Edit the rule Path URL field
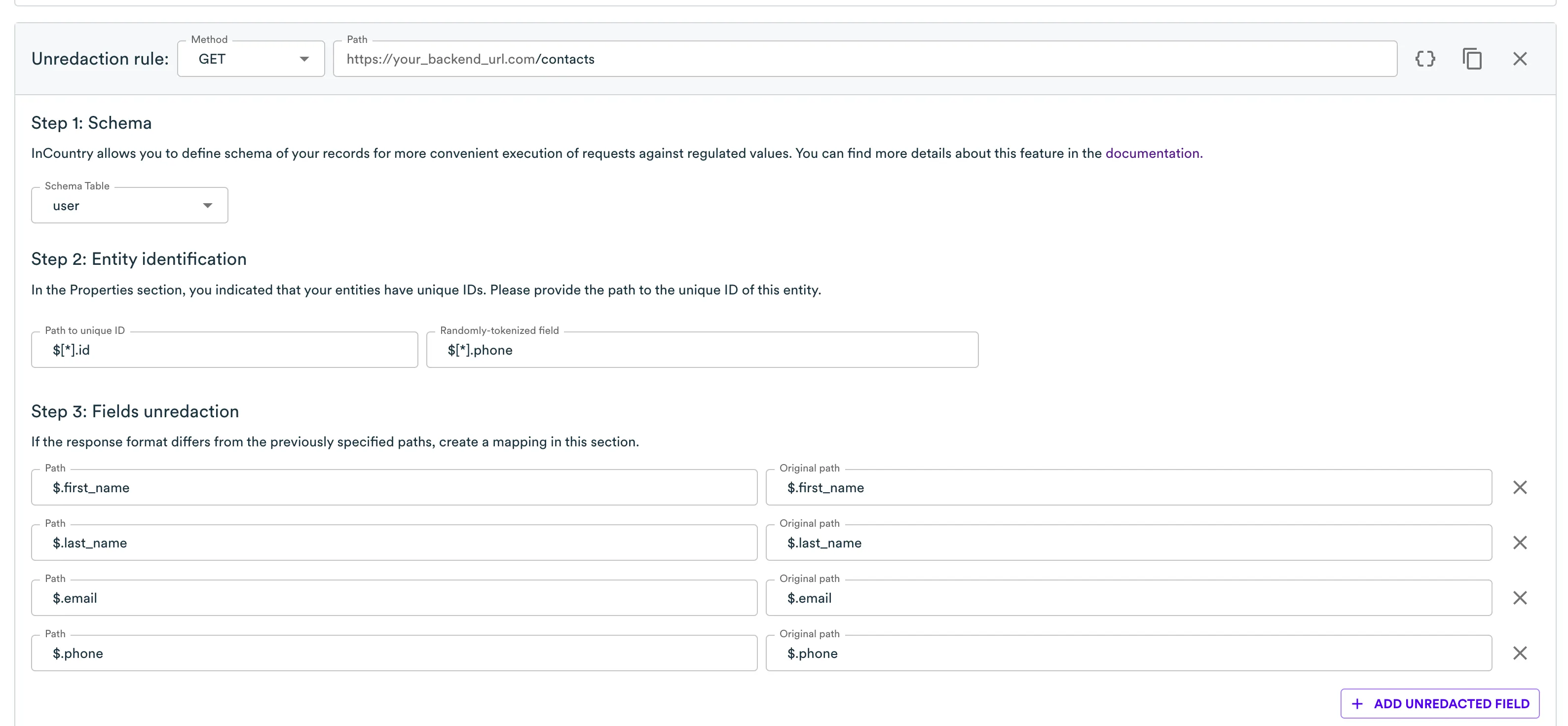 tap(864, 59)
